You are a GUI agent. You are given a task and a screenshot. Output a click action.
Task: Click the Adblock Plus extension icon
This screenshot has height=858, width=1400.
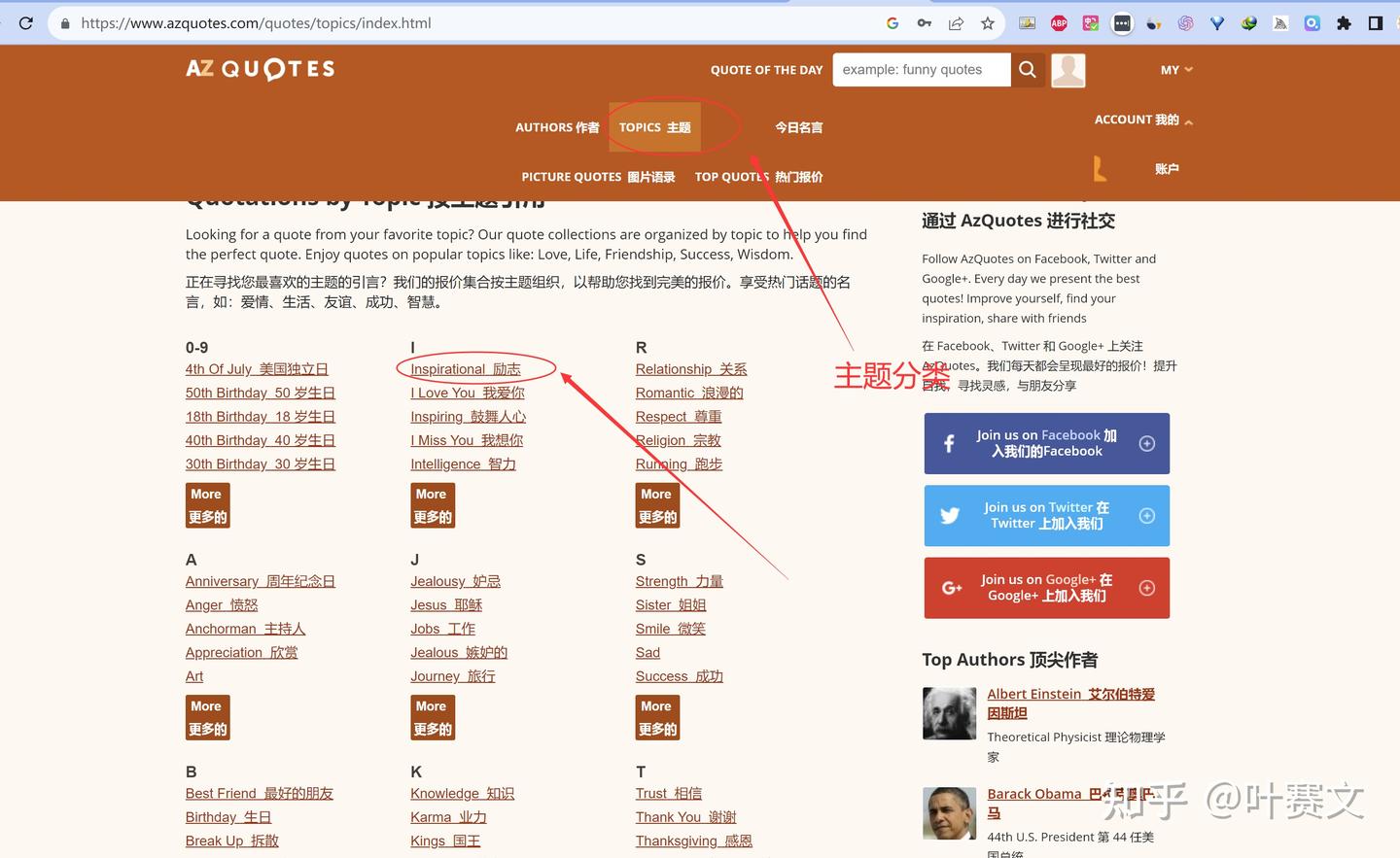[1059, 22]
